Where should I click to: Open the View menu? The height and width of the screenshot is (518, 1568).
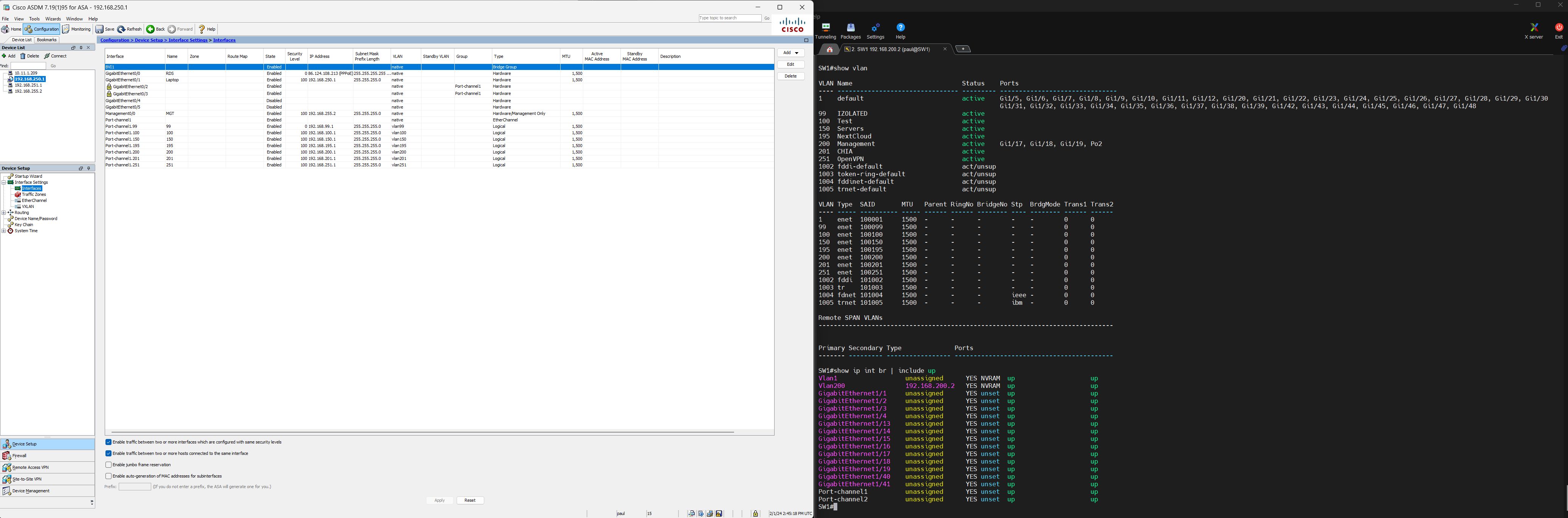point(19,19)
